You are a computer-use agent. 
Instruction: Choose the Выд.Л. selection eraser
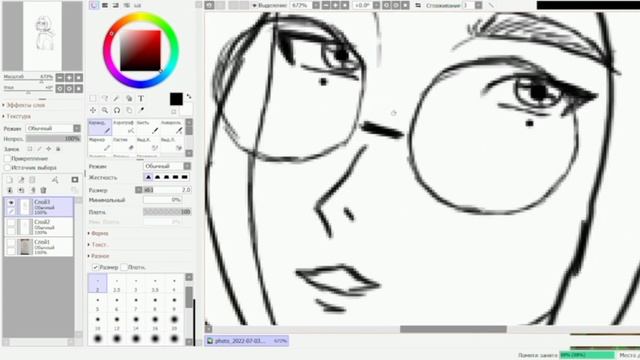pos(172,144)
